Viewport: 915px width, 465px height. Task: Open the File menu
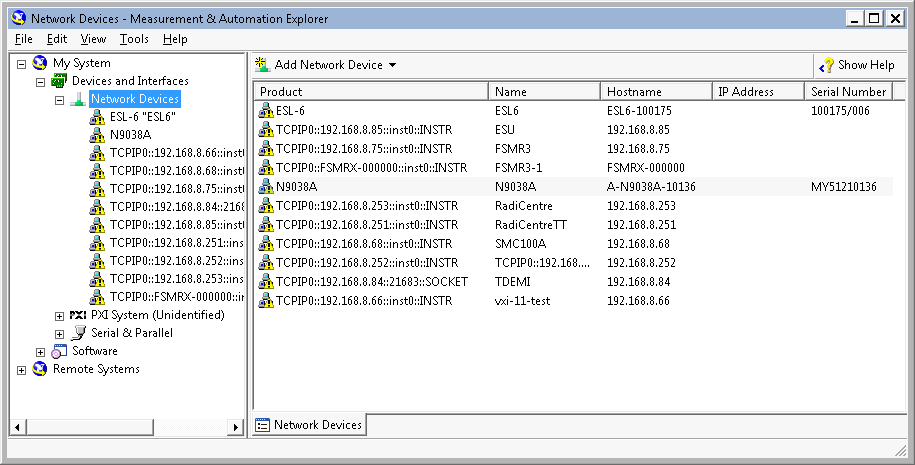click(x=24, y=39)
